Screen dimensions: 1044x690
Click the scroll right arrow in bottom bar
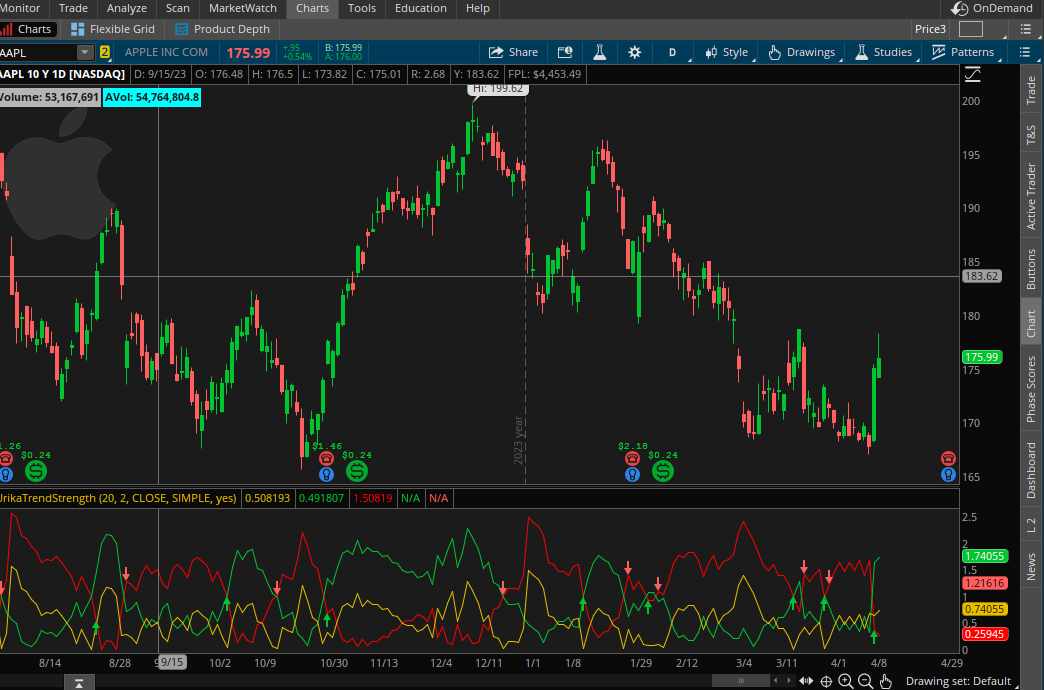(789, 681)
